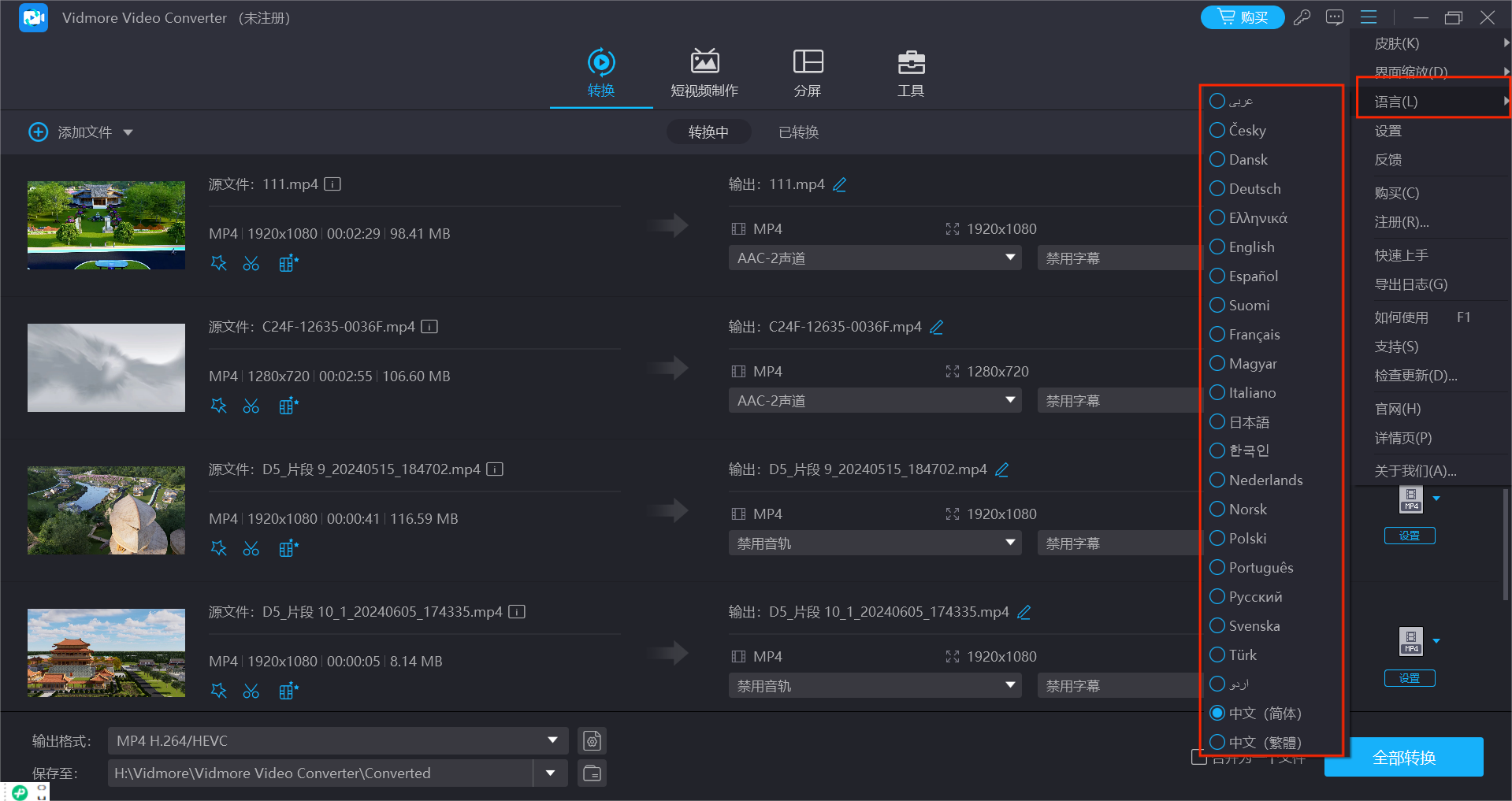The image size is (1512, 801).
Task: Click the 全部转换 convert all button
Action: pos(1404,758)
